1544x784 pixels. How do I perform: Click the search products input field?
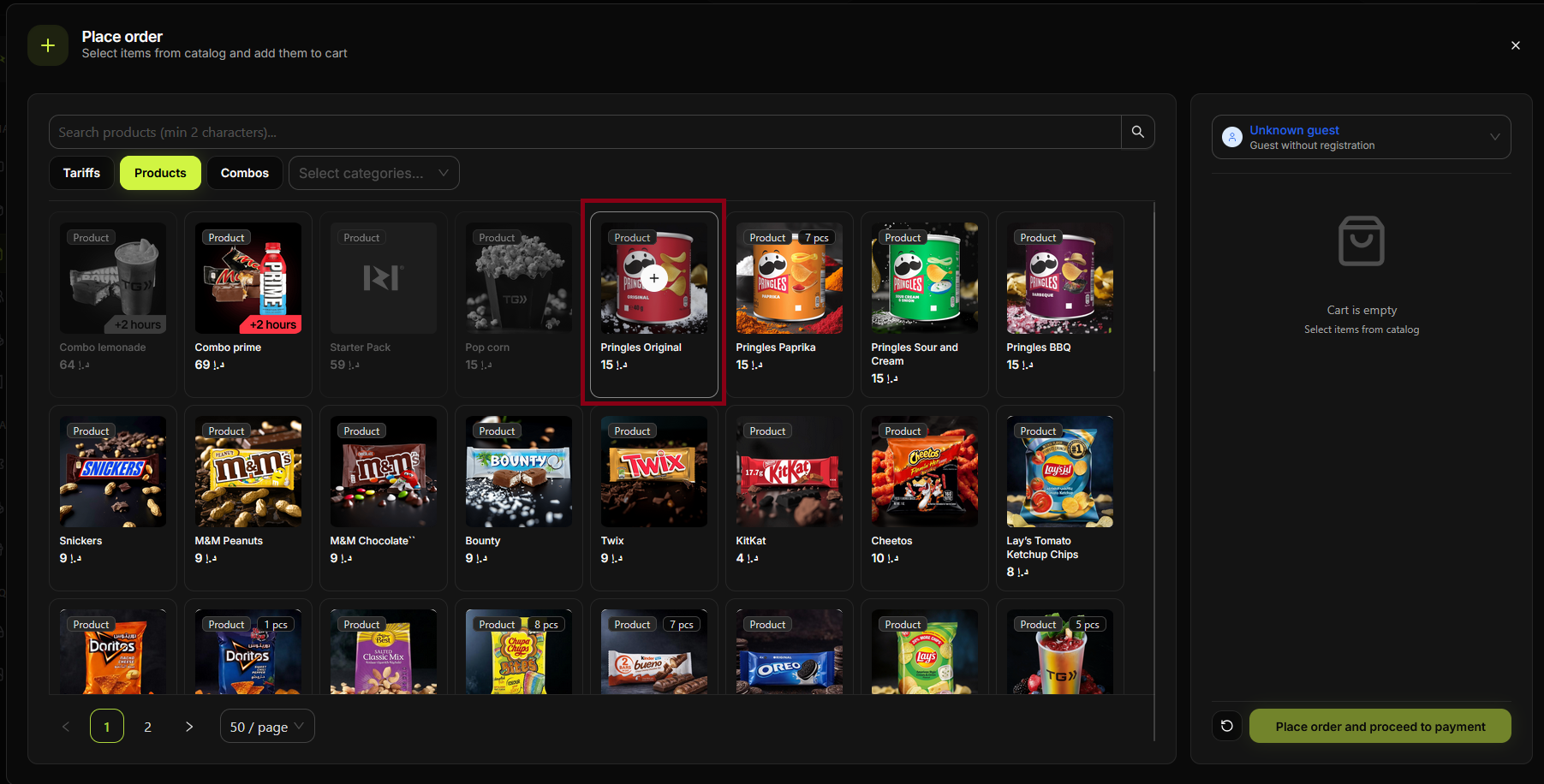(x=584, y=132)
